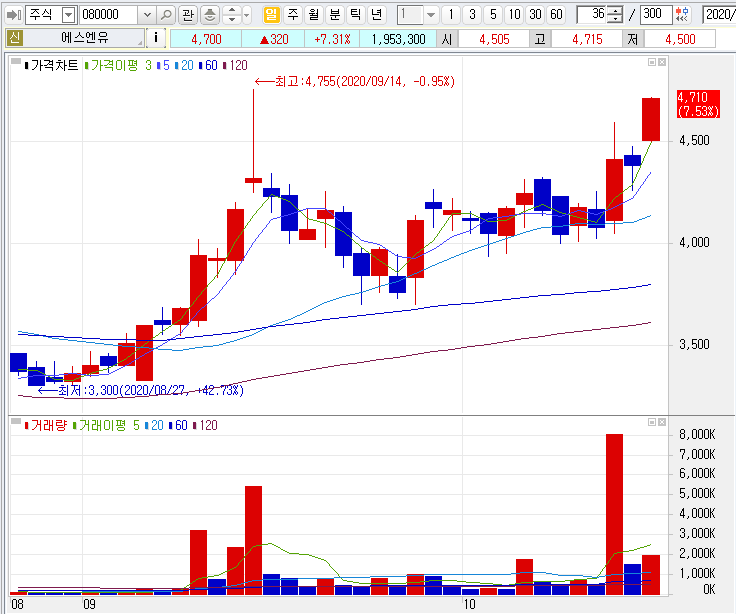The image size is (736, 614).
Task: Click the tallest red volume bar
Action: [614, 514]
